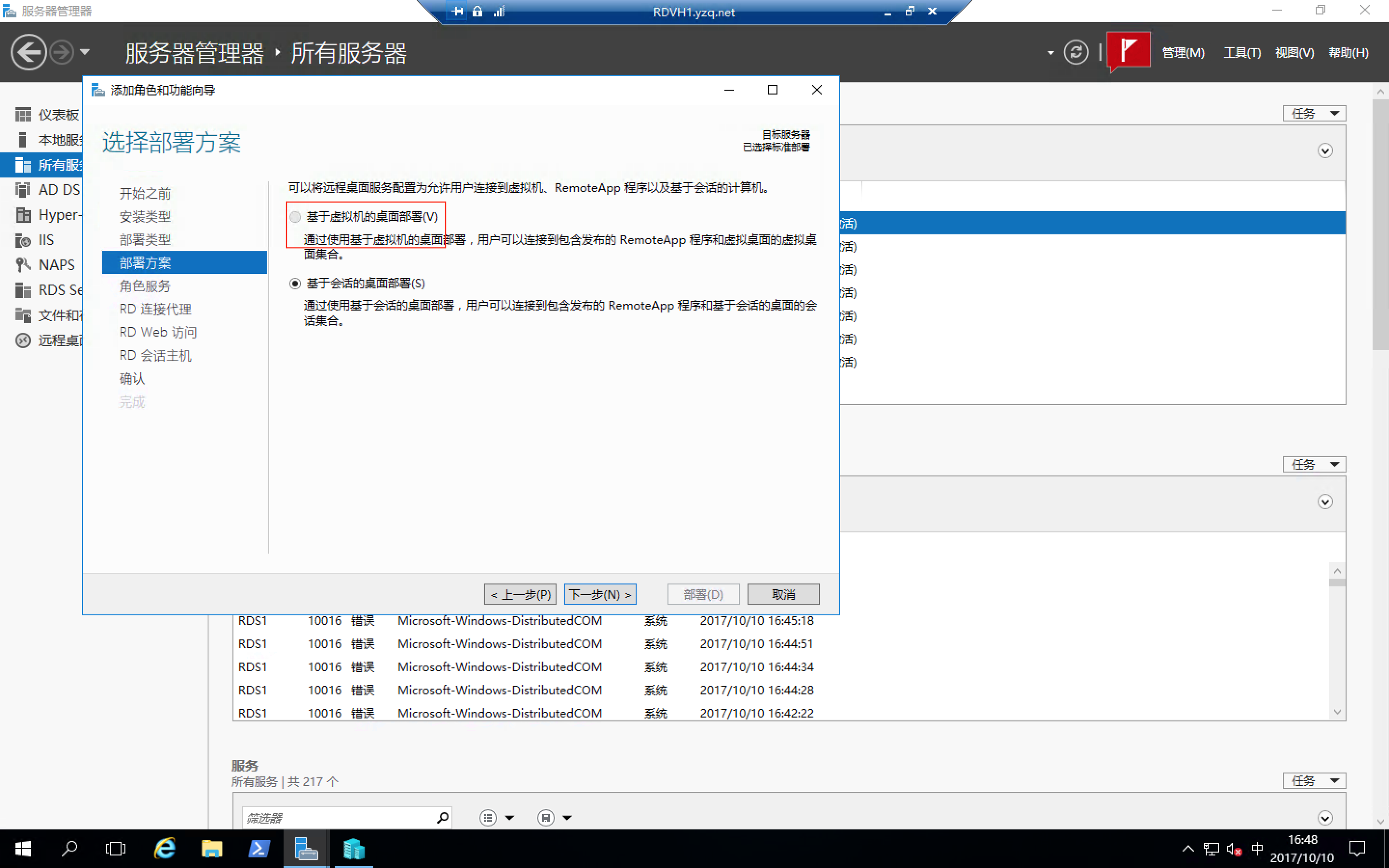This screenshot has height=868, width=1389.
Task: Click the connection bar signal quality icon
Action: tap(499, 11)
